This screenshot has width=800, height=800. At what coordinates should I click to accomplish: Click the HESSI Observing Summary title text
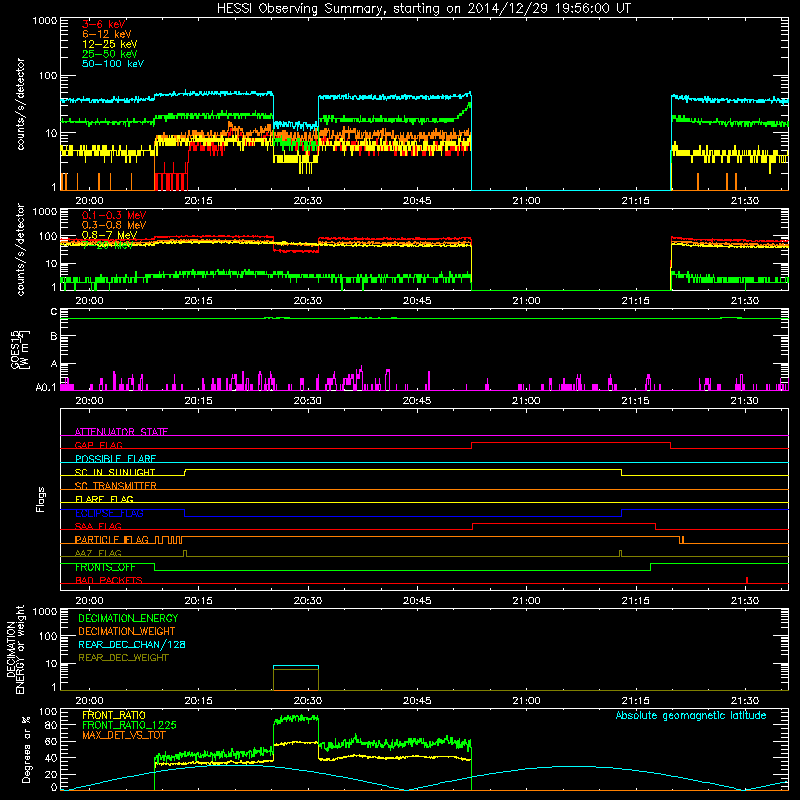423,8
